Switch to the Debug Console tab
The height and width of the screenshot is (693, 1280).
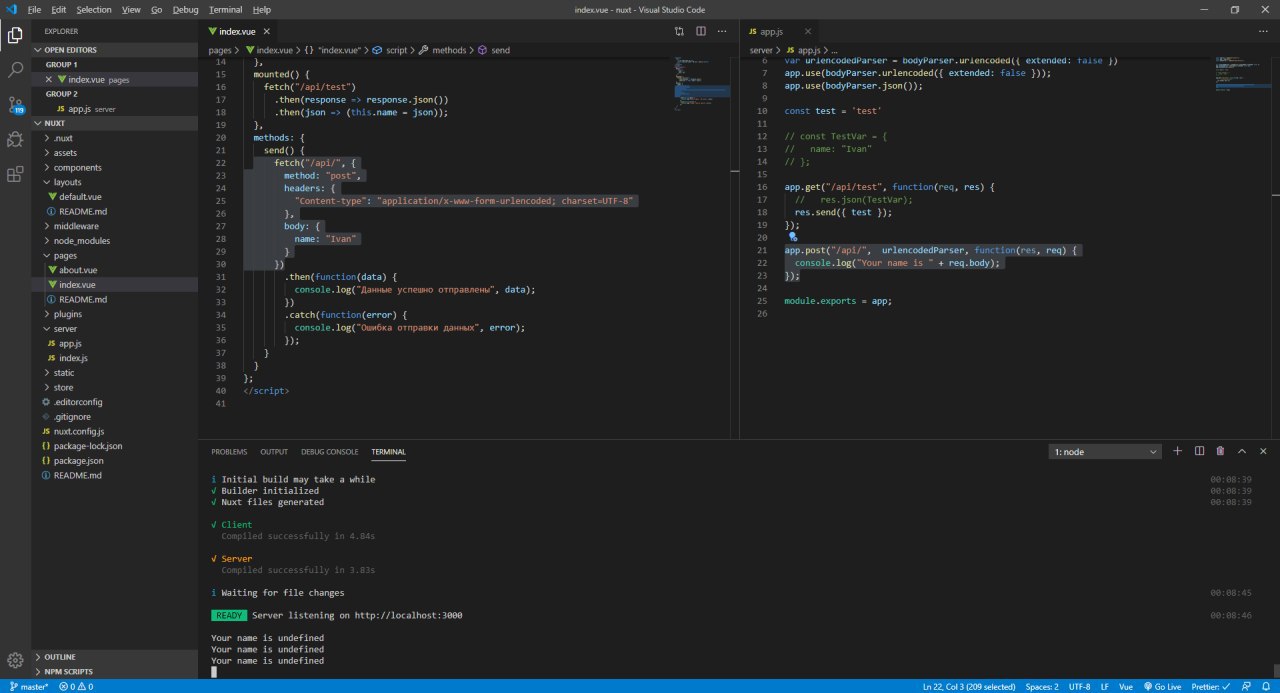point(330,452)
